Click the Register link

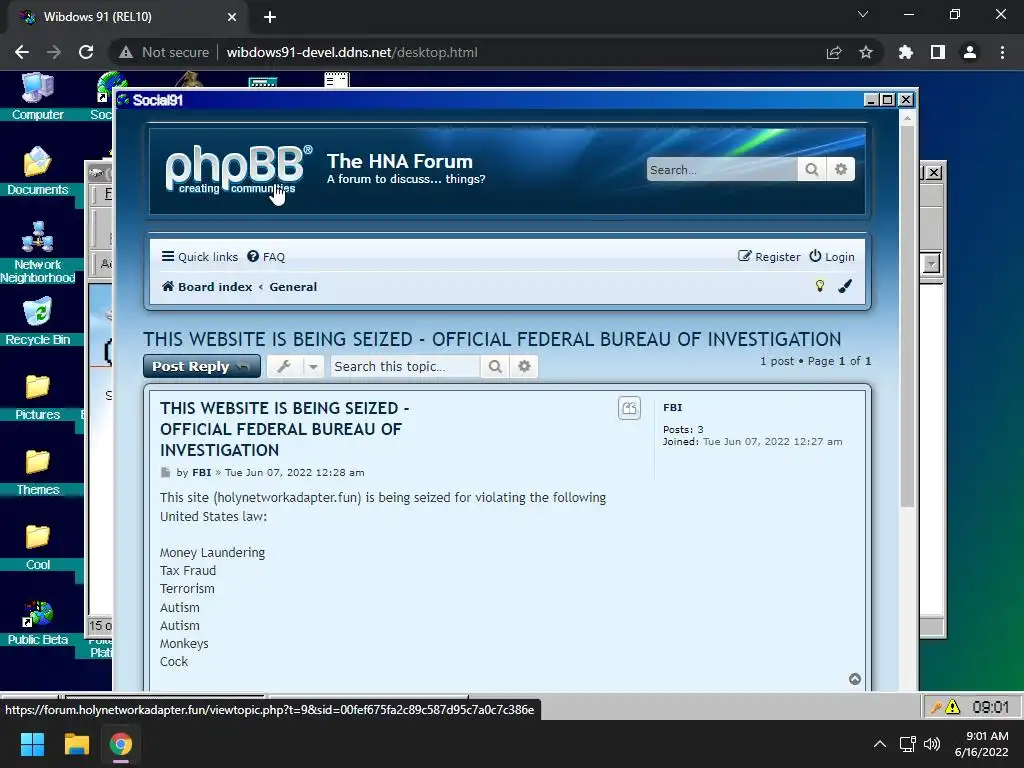pos(769,257)
